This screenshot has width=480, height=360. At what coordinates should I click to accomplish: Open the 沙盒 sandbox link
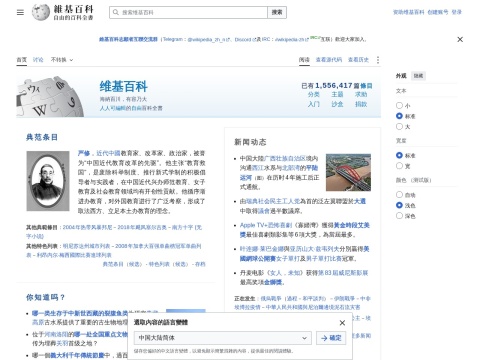[x=337, y=104]
